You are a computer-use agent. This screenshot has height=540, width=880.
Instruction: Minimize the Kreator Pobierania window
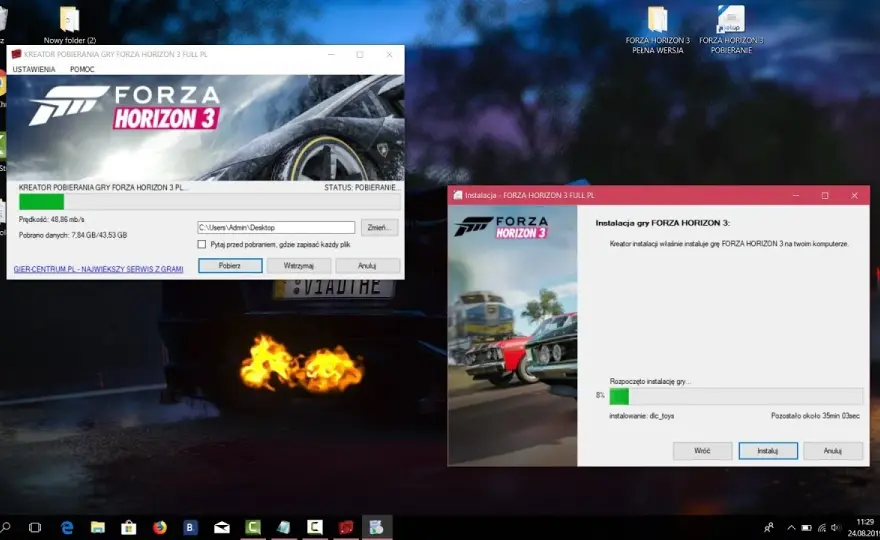click(331, 54)
